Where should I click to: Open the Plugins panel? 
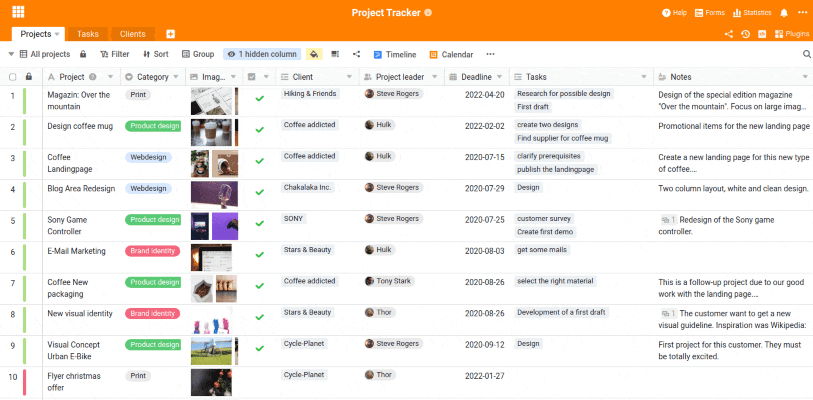(x=791, y=34)
